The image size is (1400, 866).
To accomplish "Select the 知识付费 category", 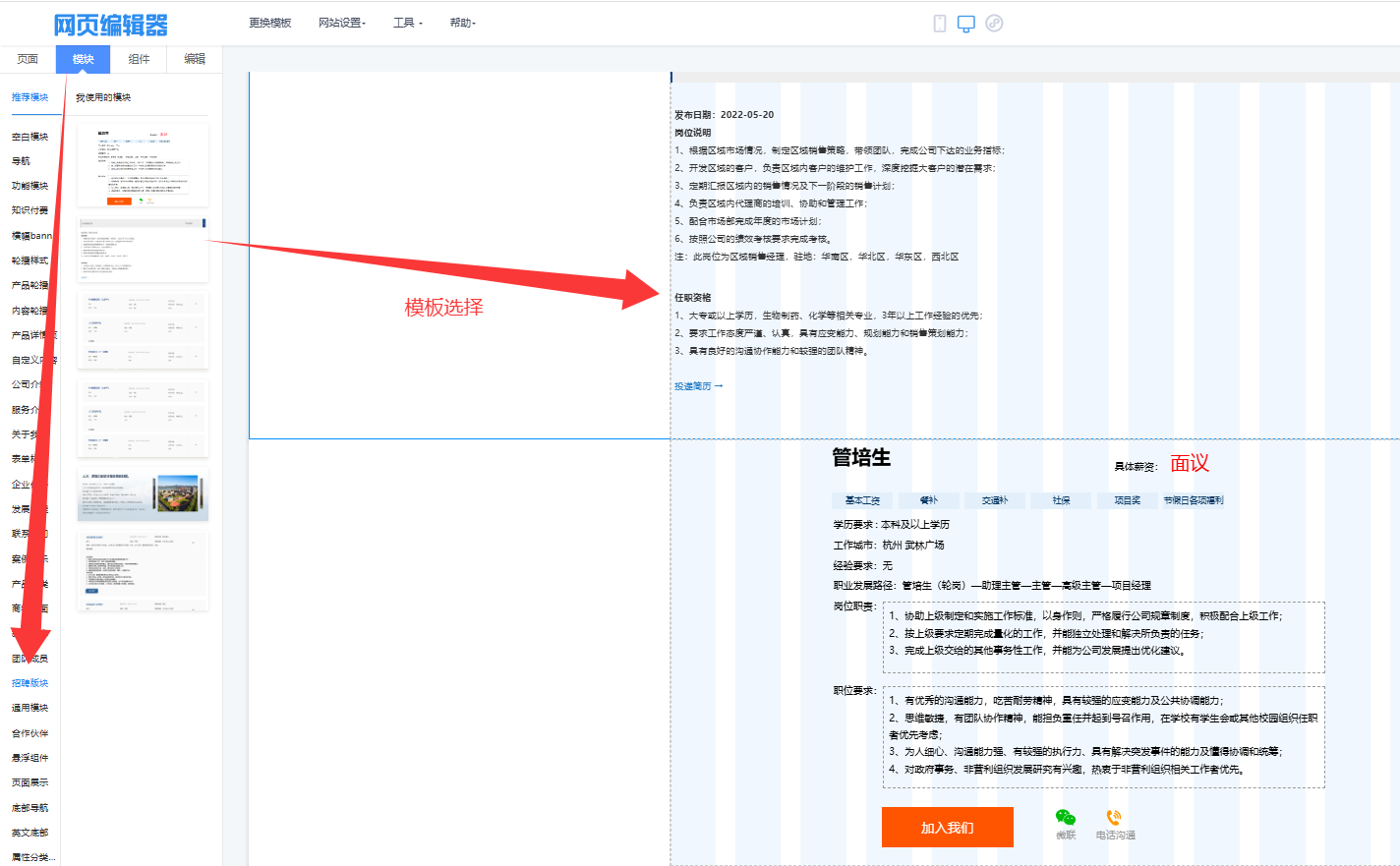I will [29, 210].
